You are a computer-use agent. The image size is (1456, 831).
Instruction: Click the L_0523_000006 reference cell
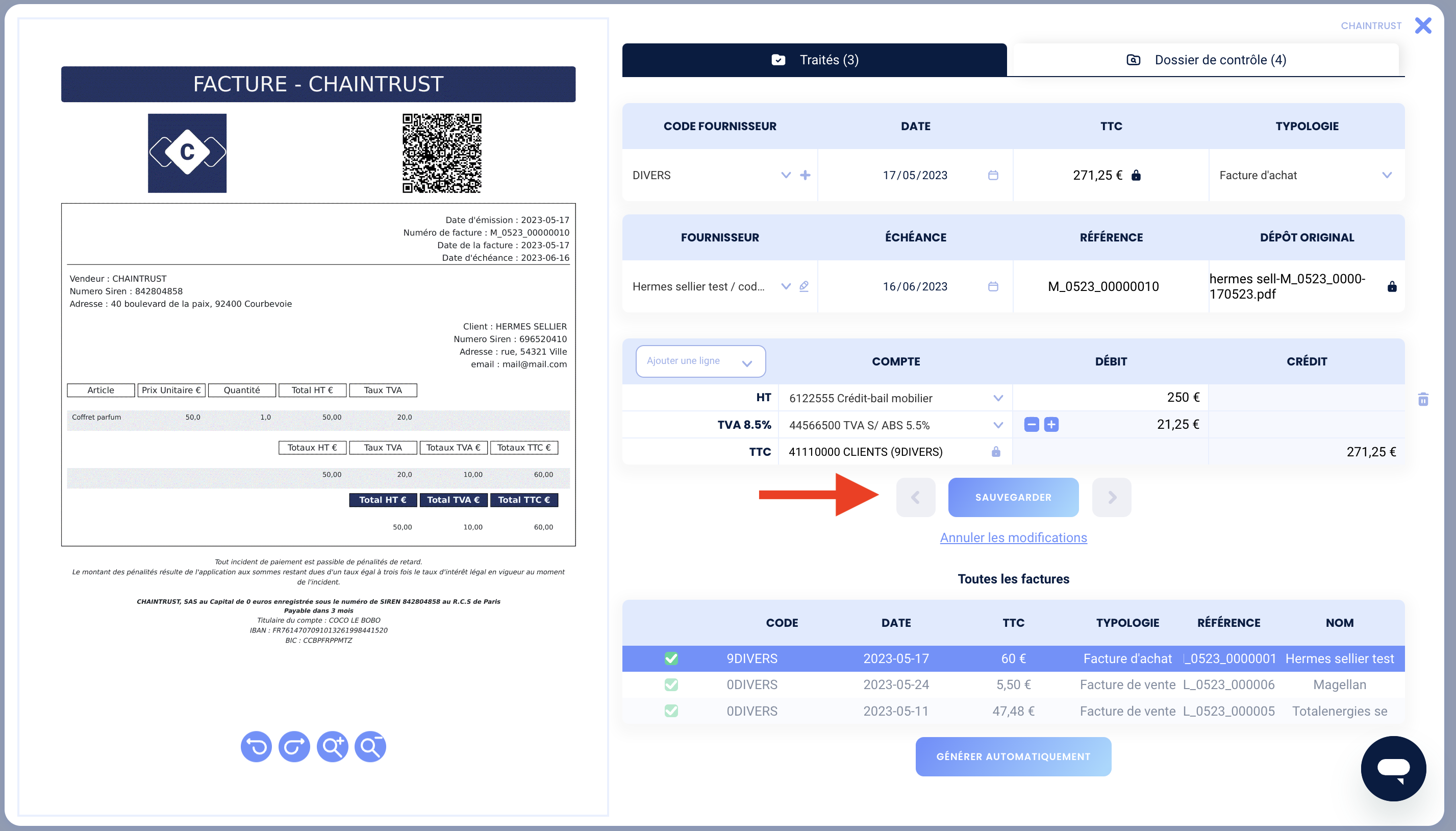pos(1228,685)
